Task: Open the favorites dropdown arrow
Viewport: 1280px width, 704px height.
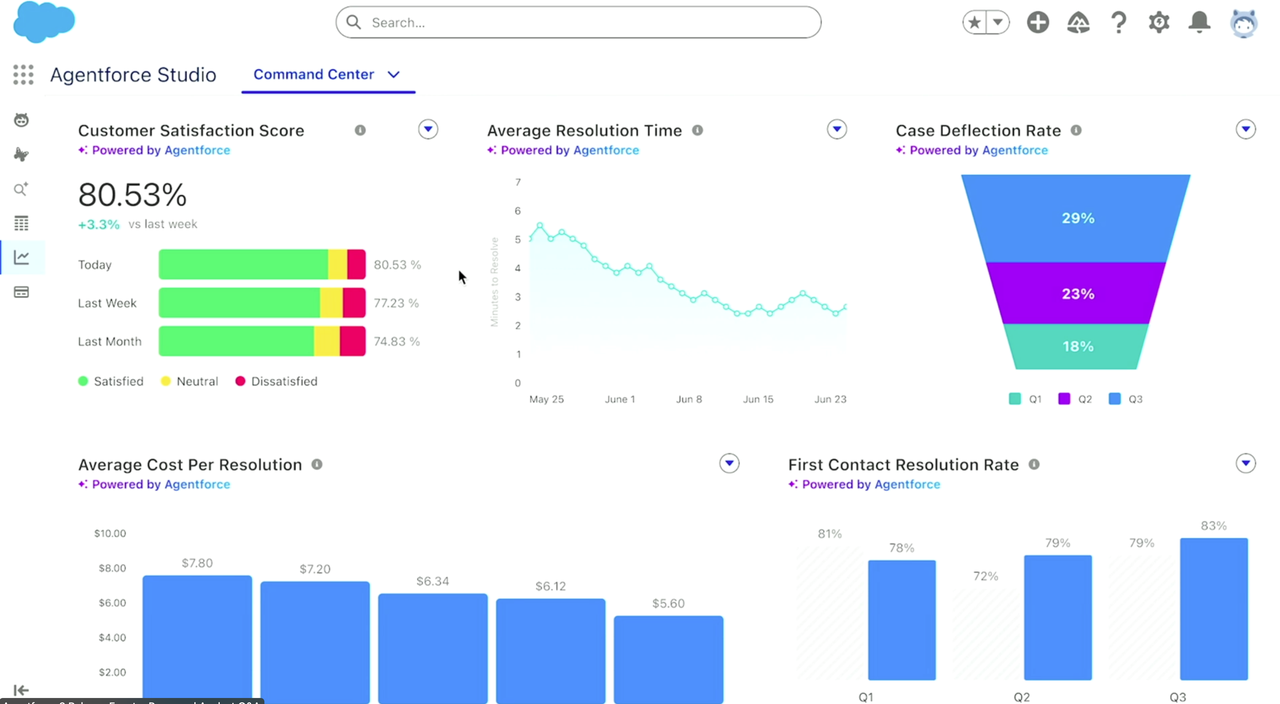Action: (x=997, y=21)
